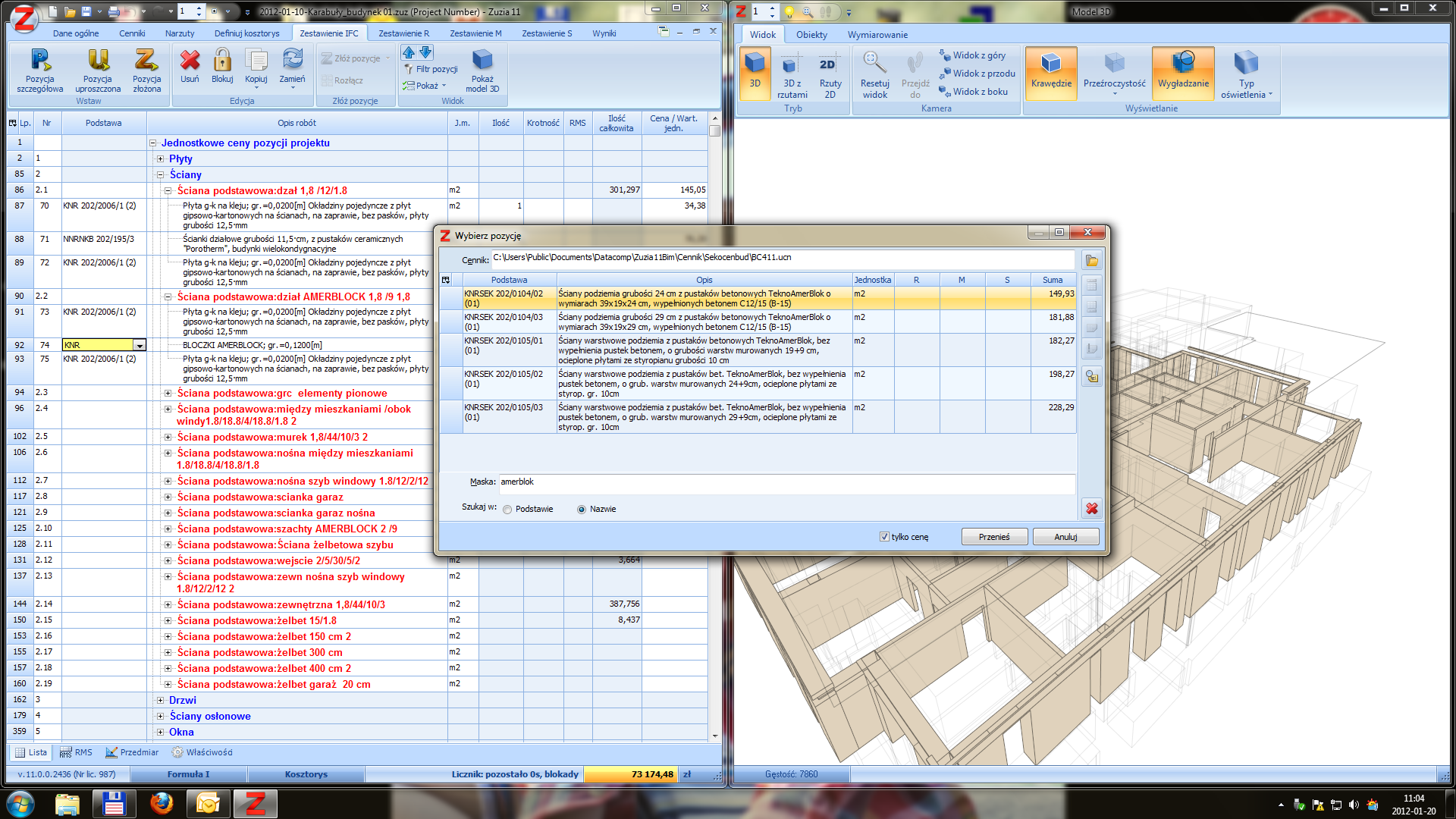Browse for cennik file folder icon
This screenshot has width=1456, height=819.
pos(1091,261)
